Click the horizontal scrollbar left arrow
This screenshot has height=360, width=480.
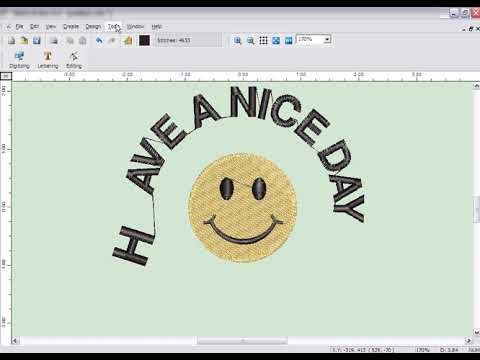coord(15,340)
